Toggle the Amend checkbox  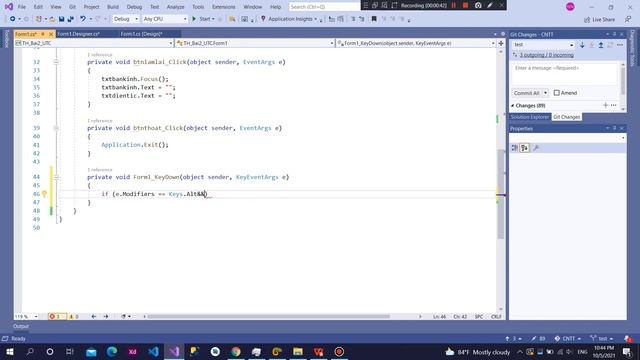click(556, 93)
